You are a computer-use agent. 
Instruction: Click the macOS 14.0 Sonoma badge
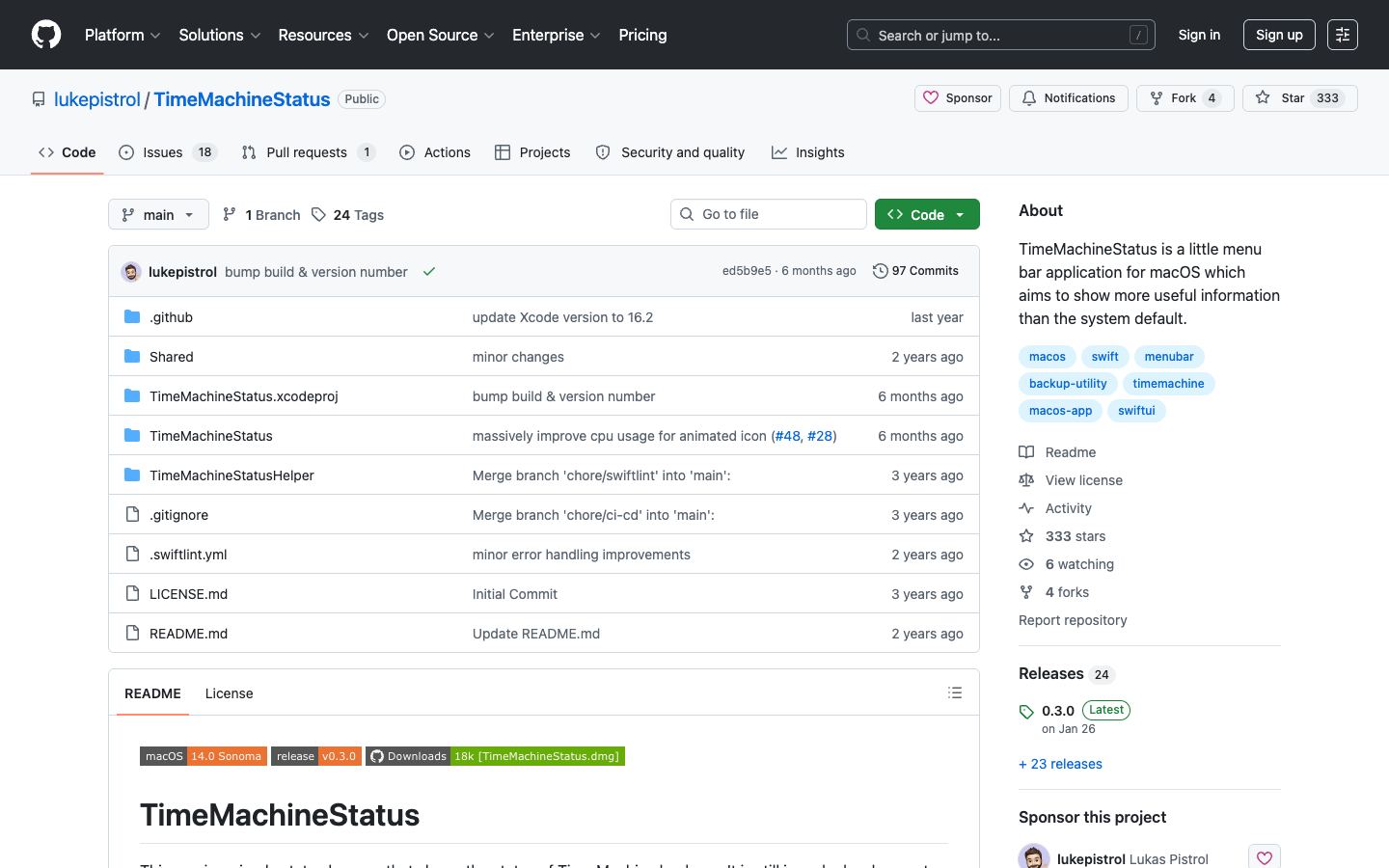point(204,756)
